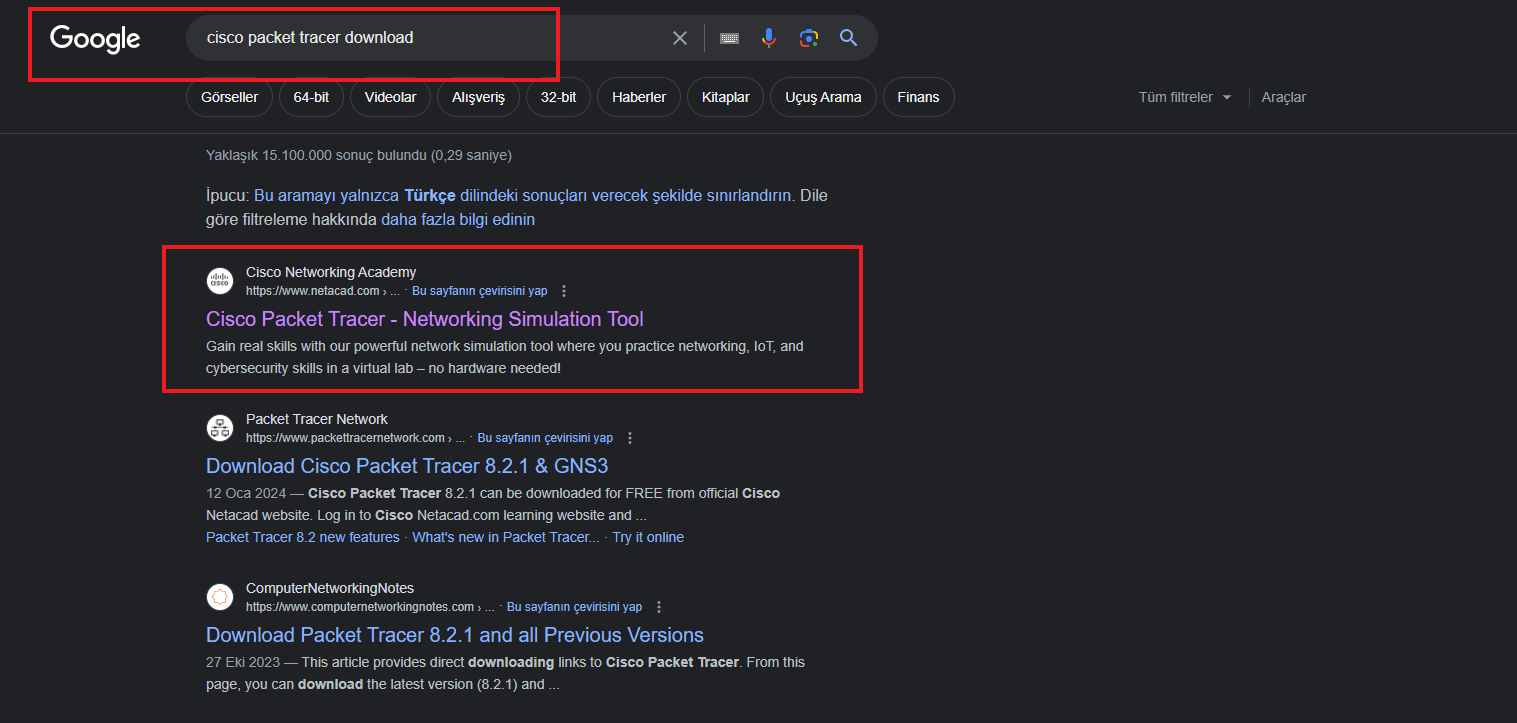
Task: Start voice search with the microphone icon
Action: click(x=768, y=38)
